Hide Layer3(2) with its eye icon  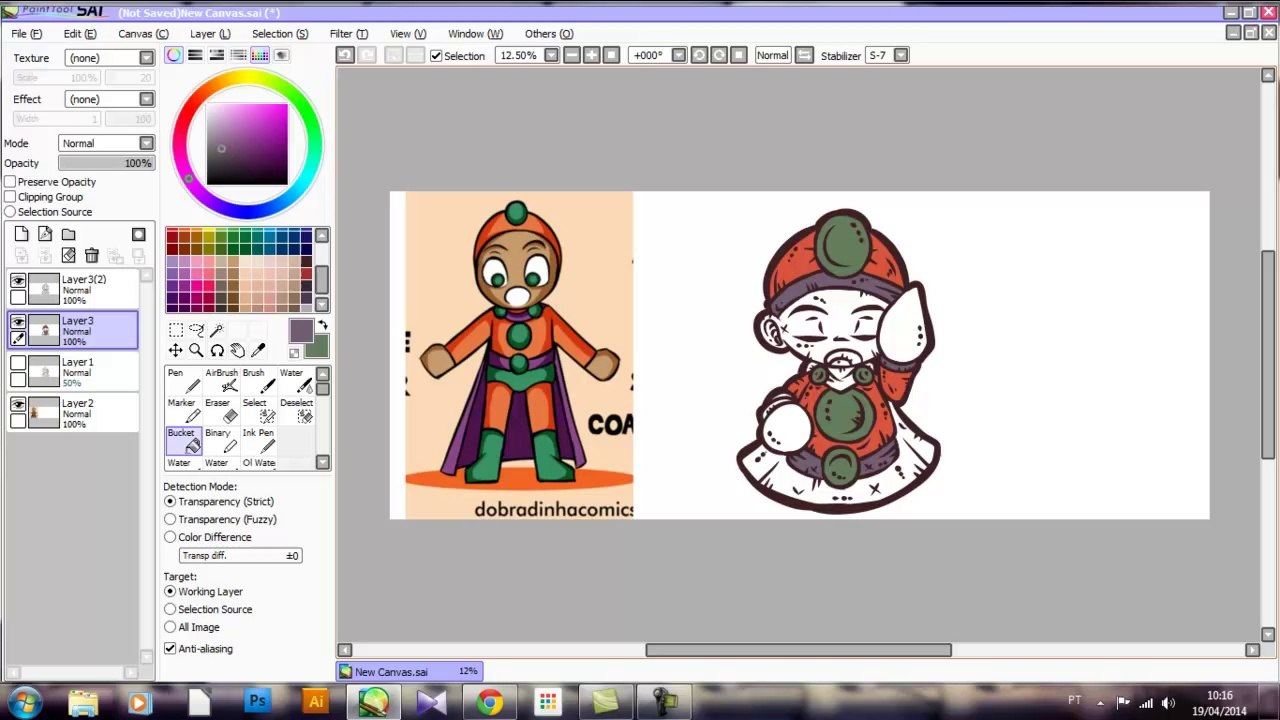18,282
